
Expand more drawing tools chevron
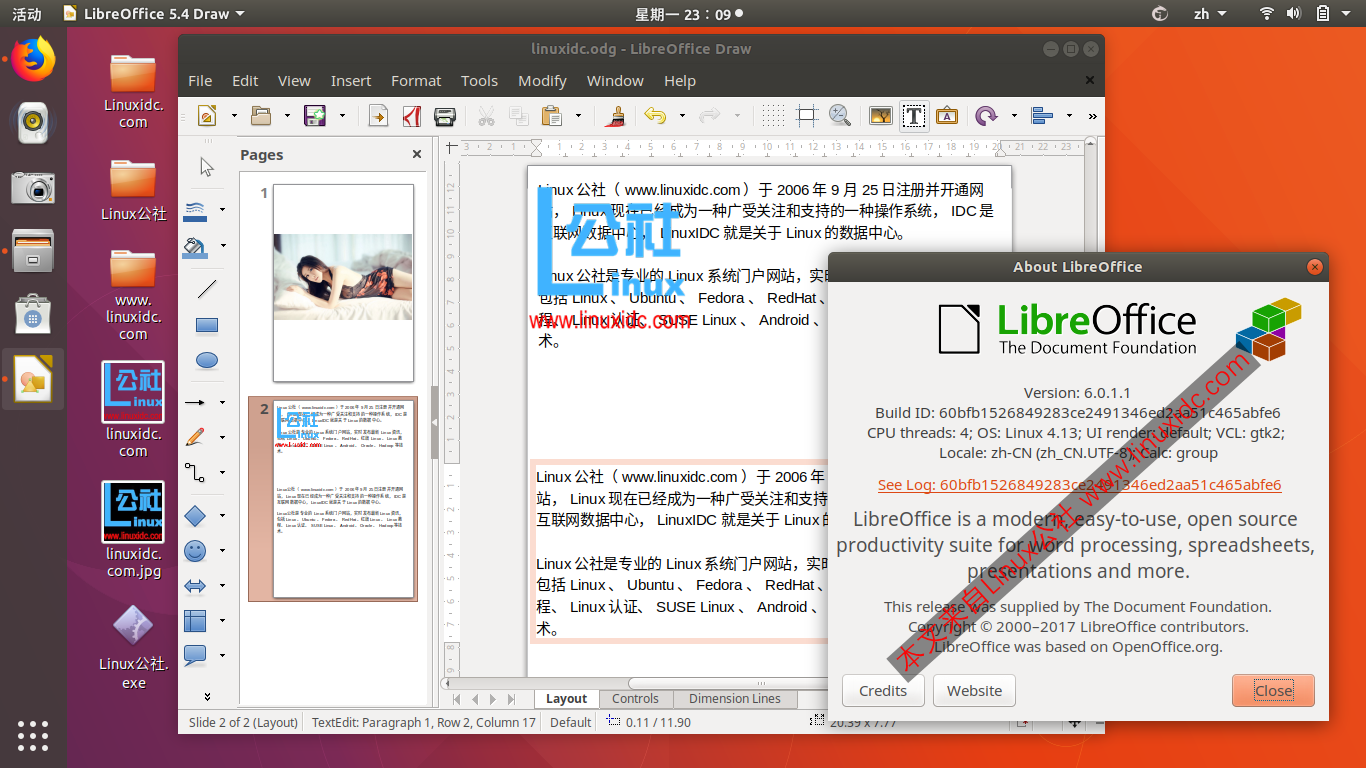(x=207, y=696)
